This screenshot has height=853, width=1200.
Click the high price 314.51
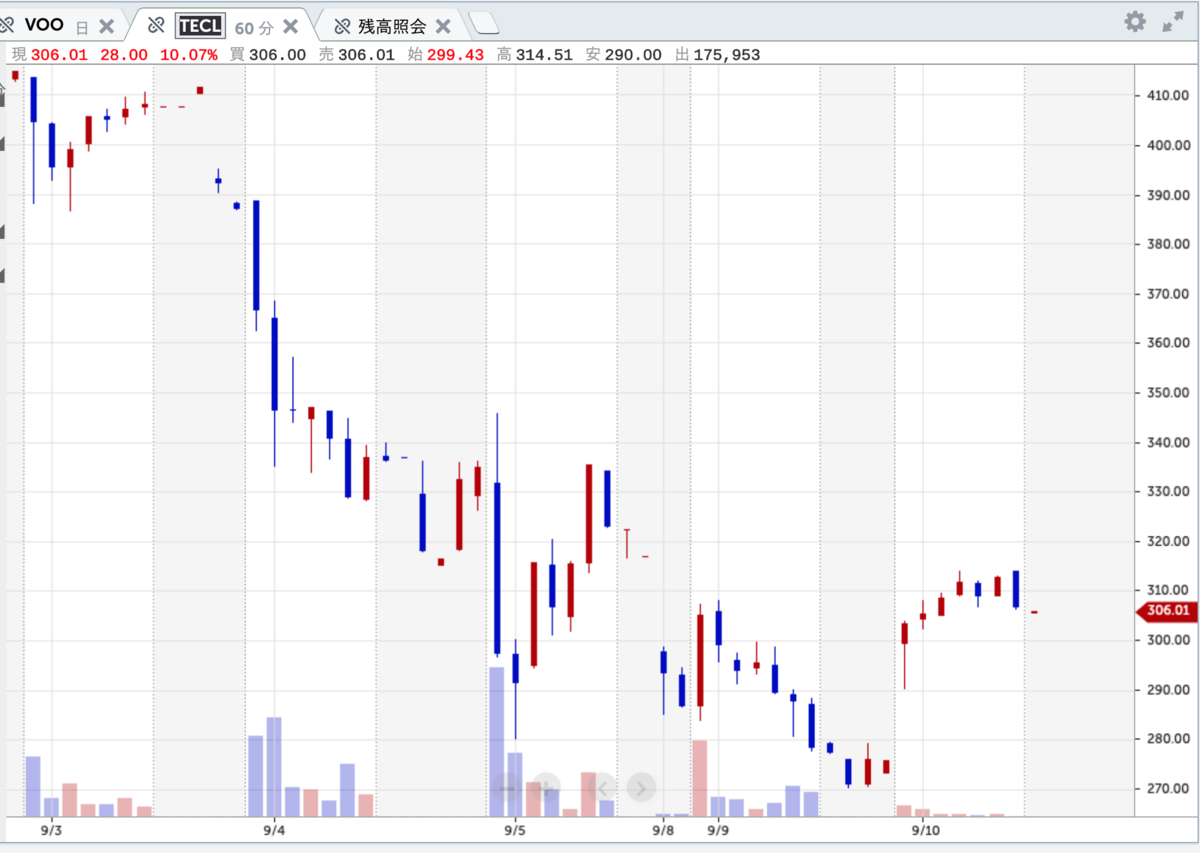pos(544,54)
